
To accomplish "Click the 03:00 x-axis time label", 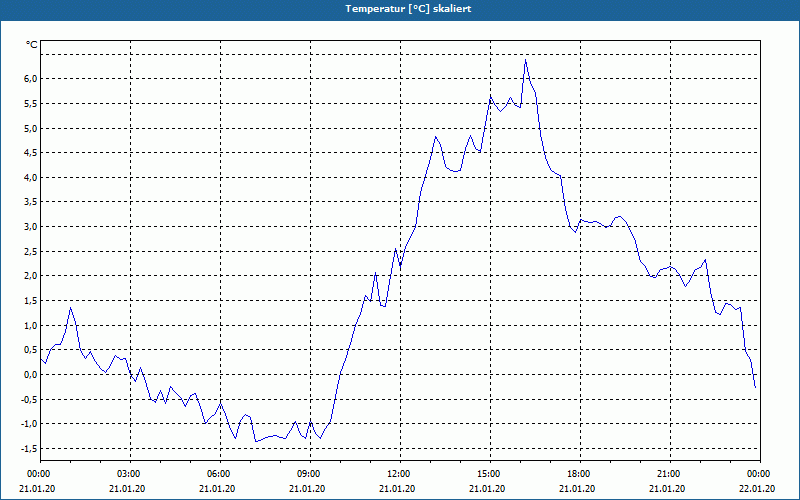I will 130,474.
